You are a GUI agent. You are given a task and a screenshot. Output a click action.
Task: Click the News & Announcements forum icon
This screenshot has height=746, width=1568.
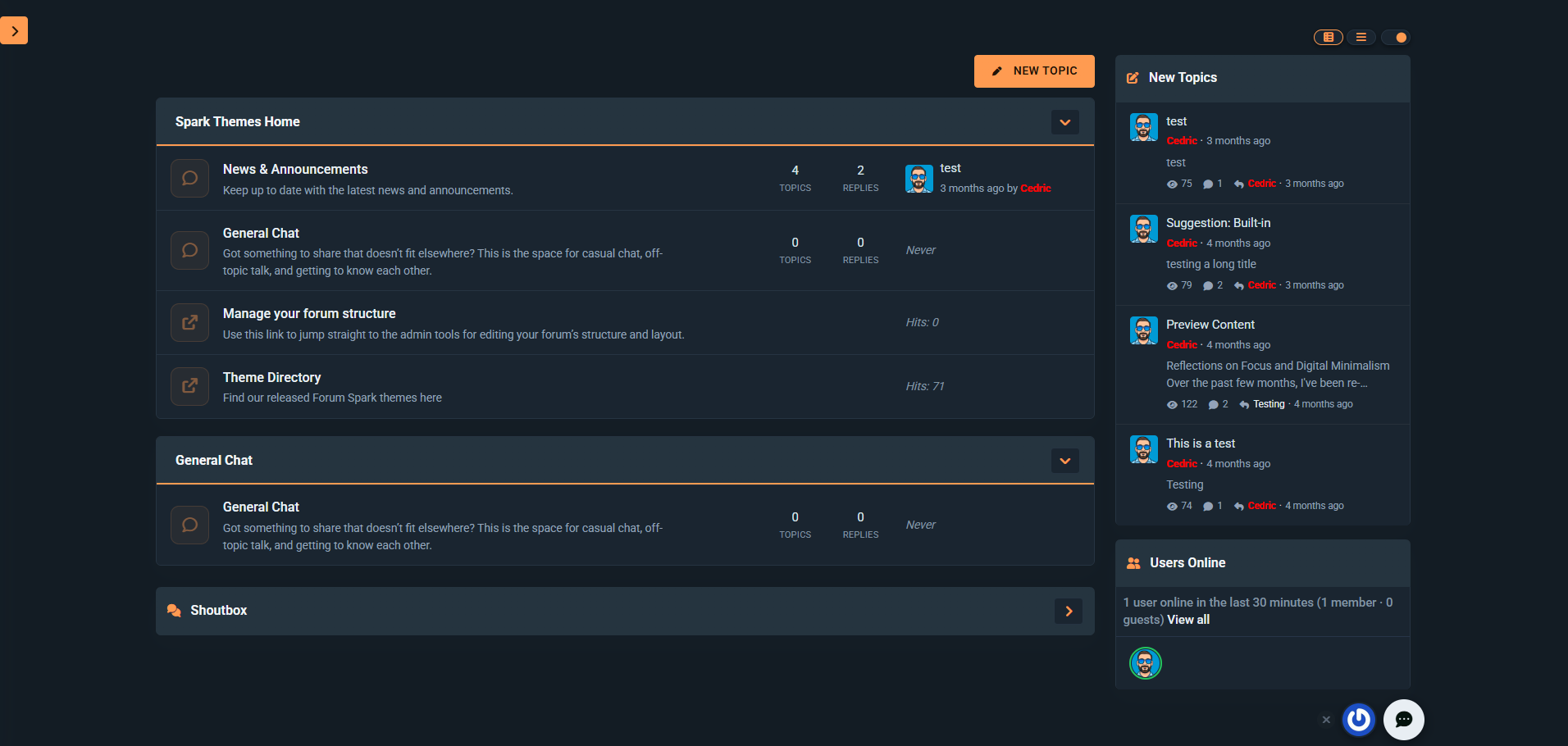click(x=189, y=178)
